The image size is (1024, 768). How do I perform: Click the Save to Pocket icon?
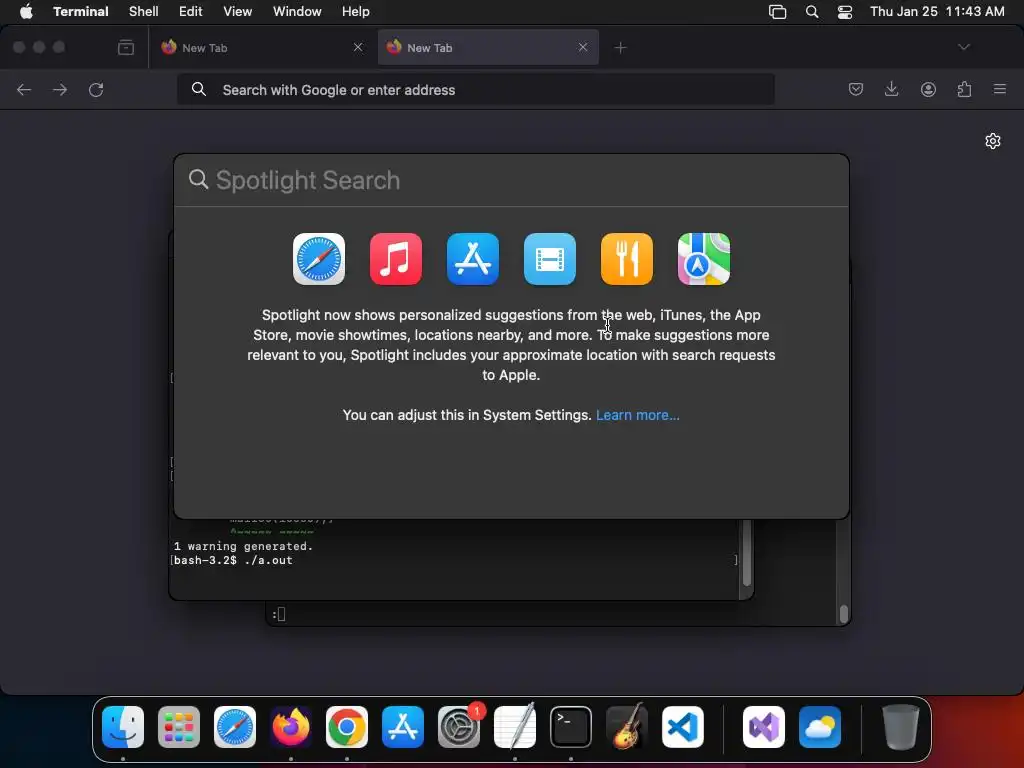point(856,89)
